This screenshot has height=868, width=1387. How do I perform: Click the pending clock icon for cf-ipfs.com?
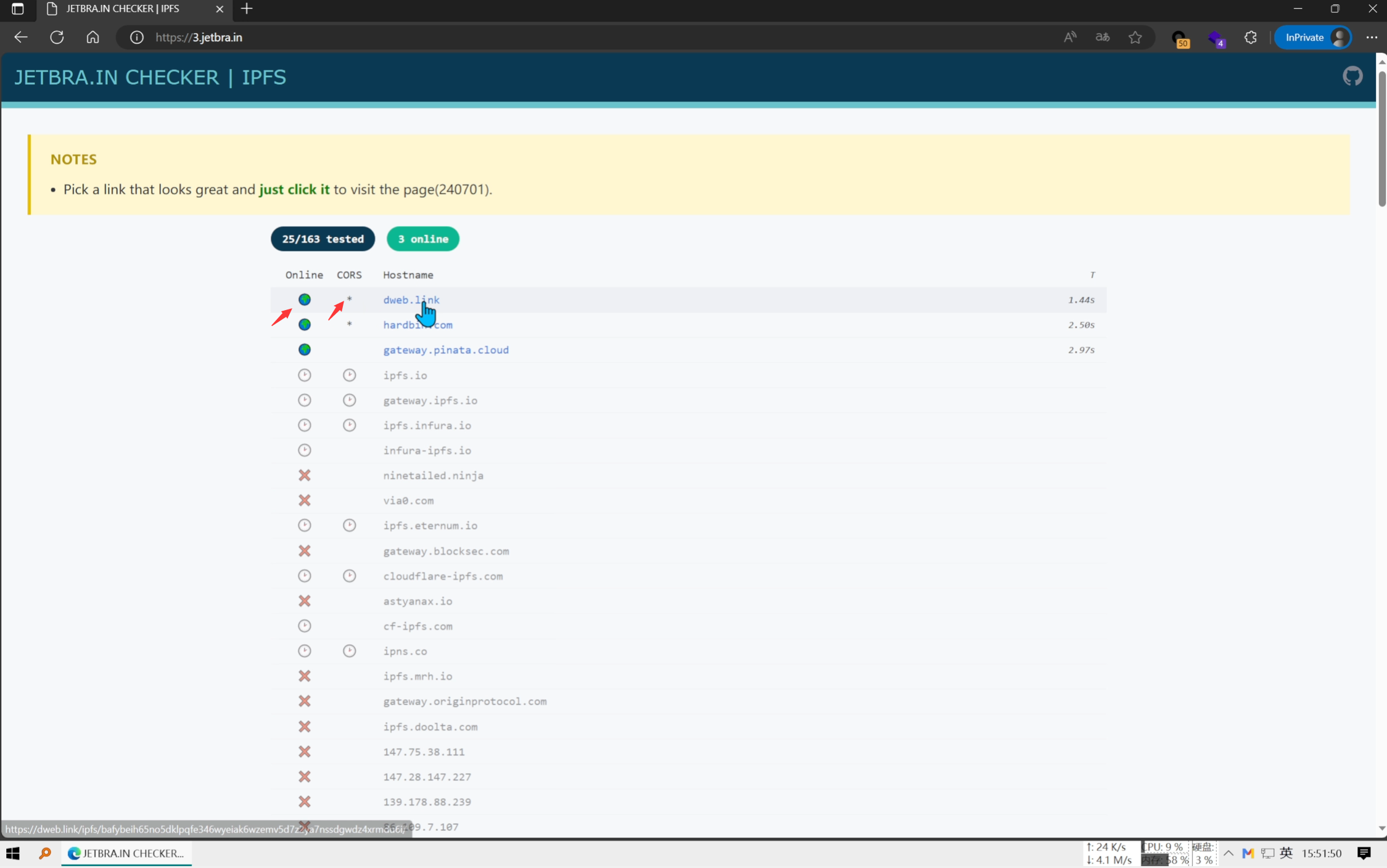point(305,626)
